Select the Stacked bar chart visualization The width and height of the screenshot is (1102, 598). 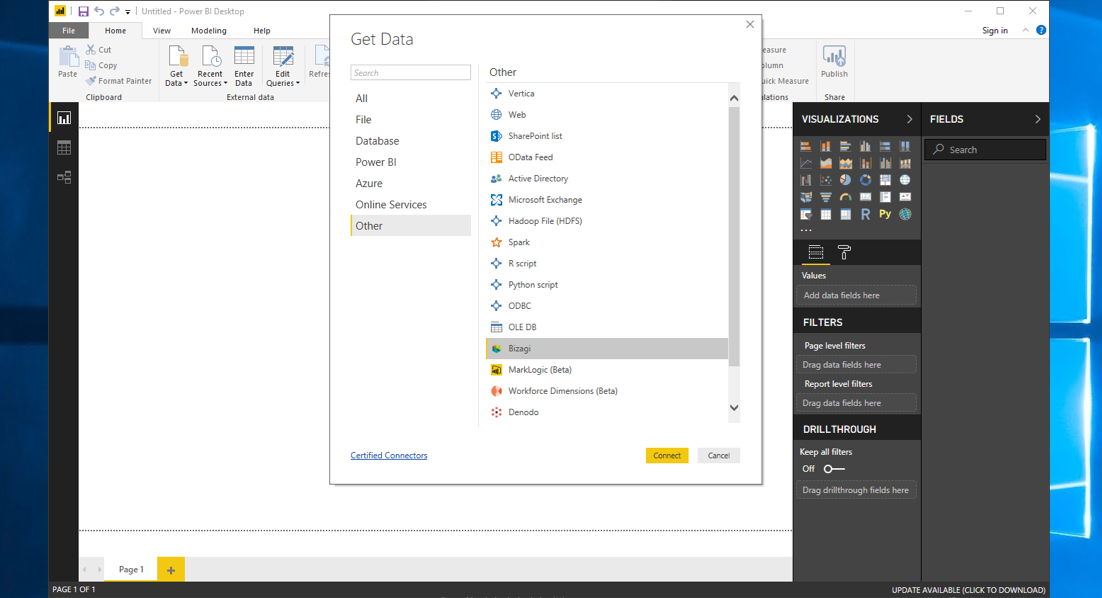tap(805, 146)
